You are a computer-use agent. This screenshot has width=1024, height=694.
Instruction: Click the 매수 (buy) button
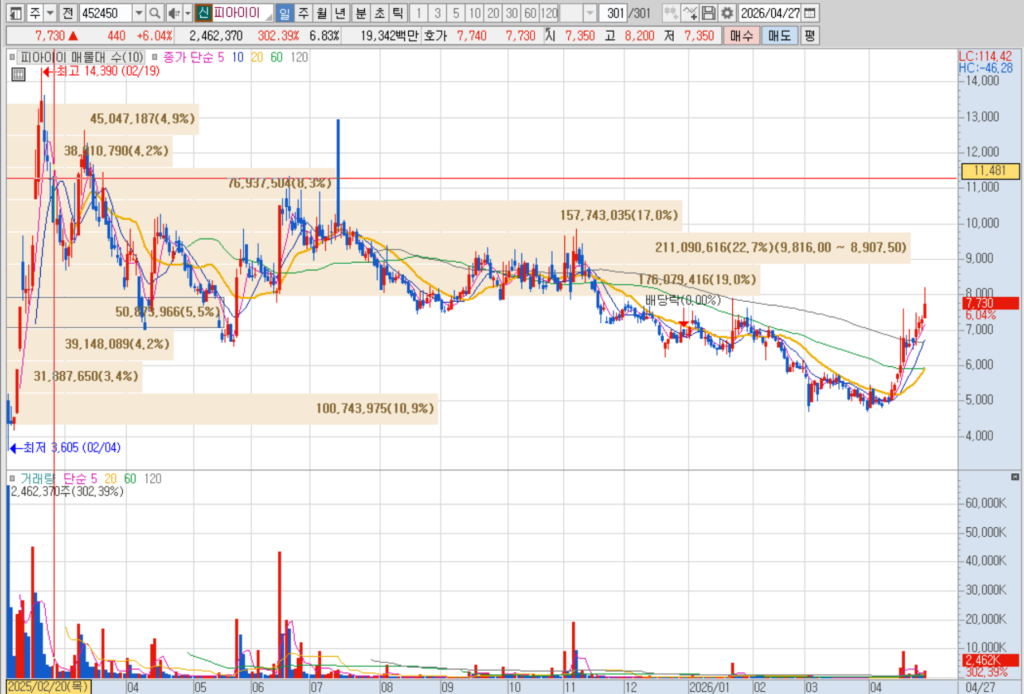pyautogui.click(x=741, y=35)
